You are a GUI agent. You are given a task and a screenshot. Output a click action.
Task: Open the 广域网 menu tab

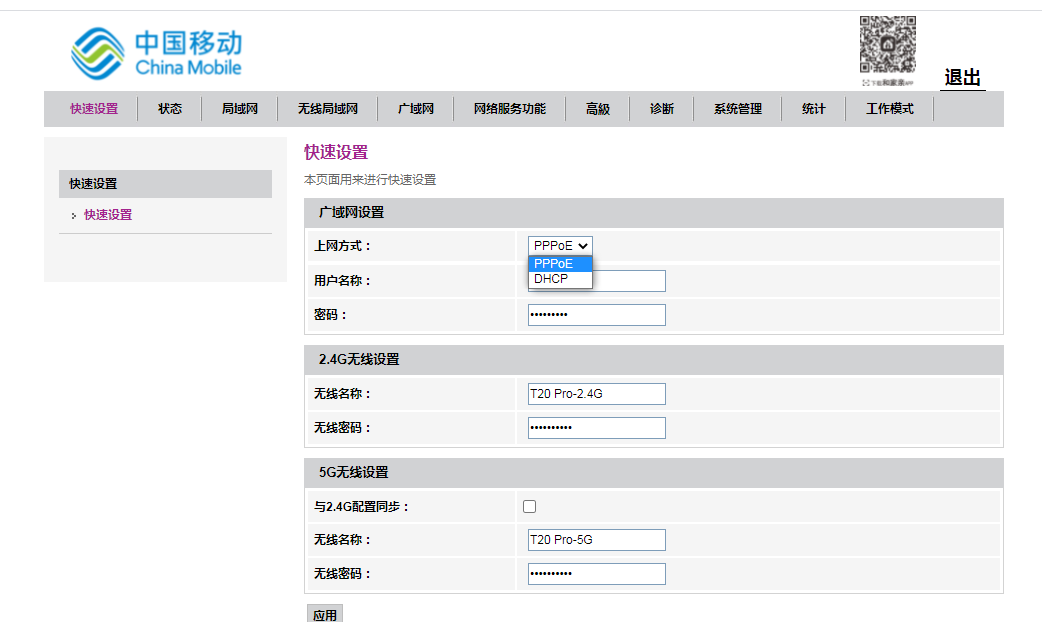coord(415,108)
